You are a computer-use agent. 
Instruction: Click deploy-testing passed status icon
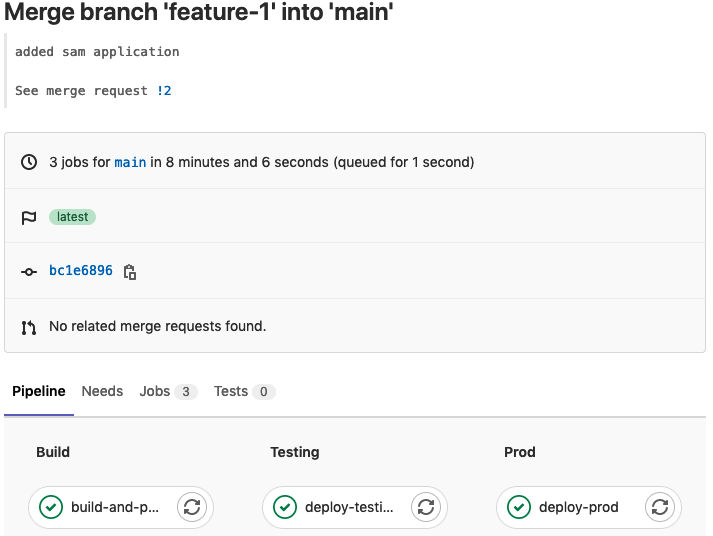pos(285,507)
